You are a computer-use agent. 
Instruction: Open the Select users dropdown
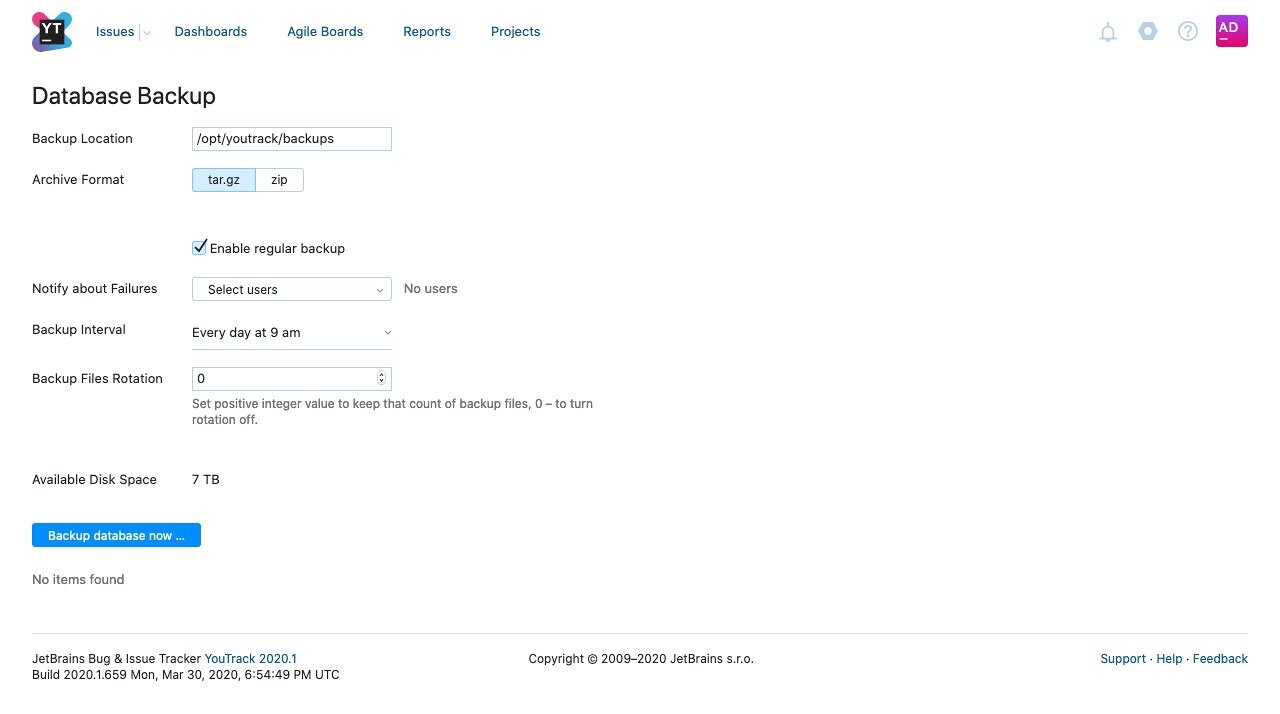(292, 289)
